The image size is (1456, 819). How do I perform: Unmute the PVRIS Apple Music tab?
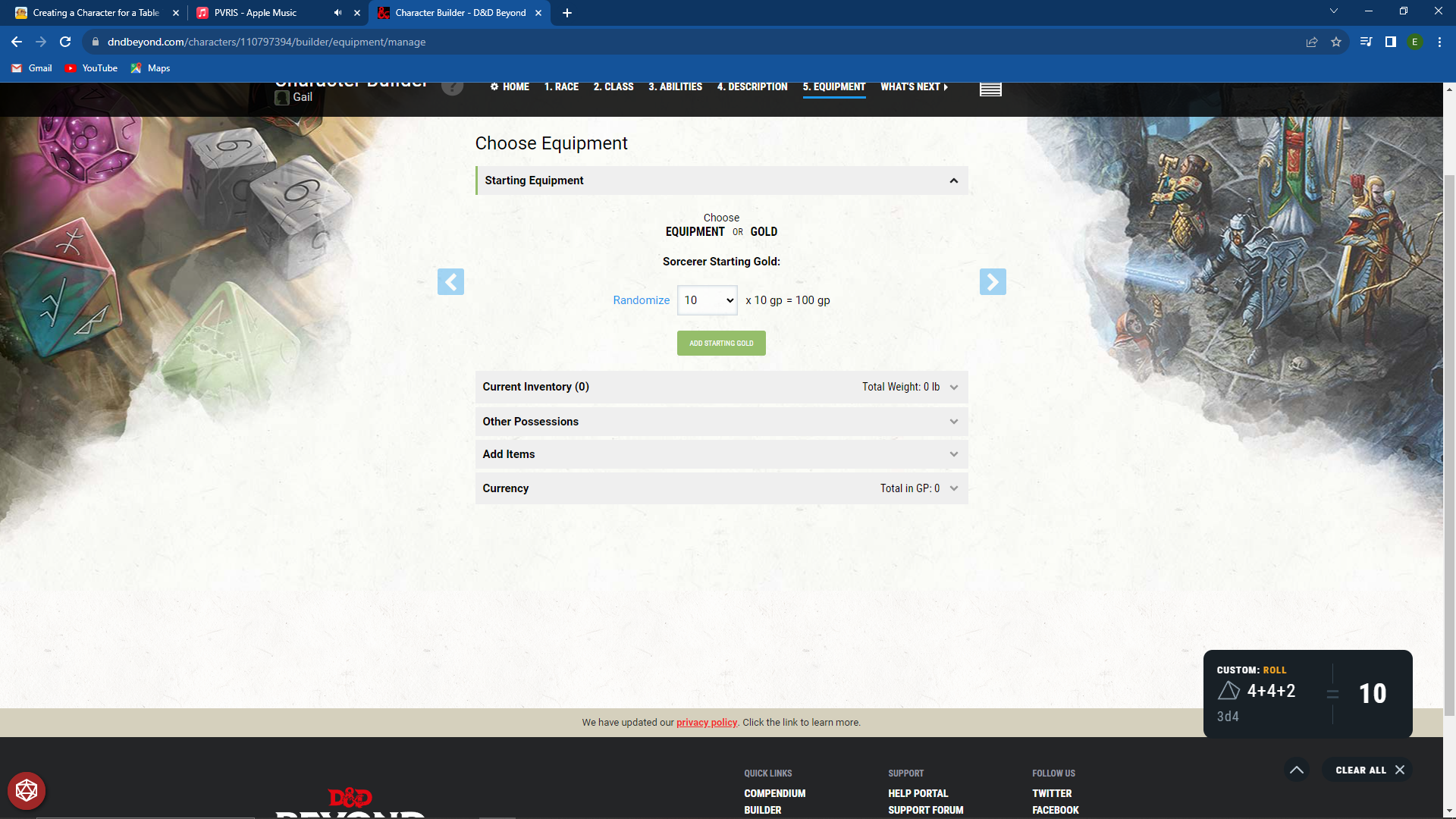click(x=337, y=12)
